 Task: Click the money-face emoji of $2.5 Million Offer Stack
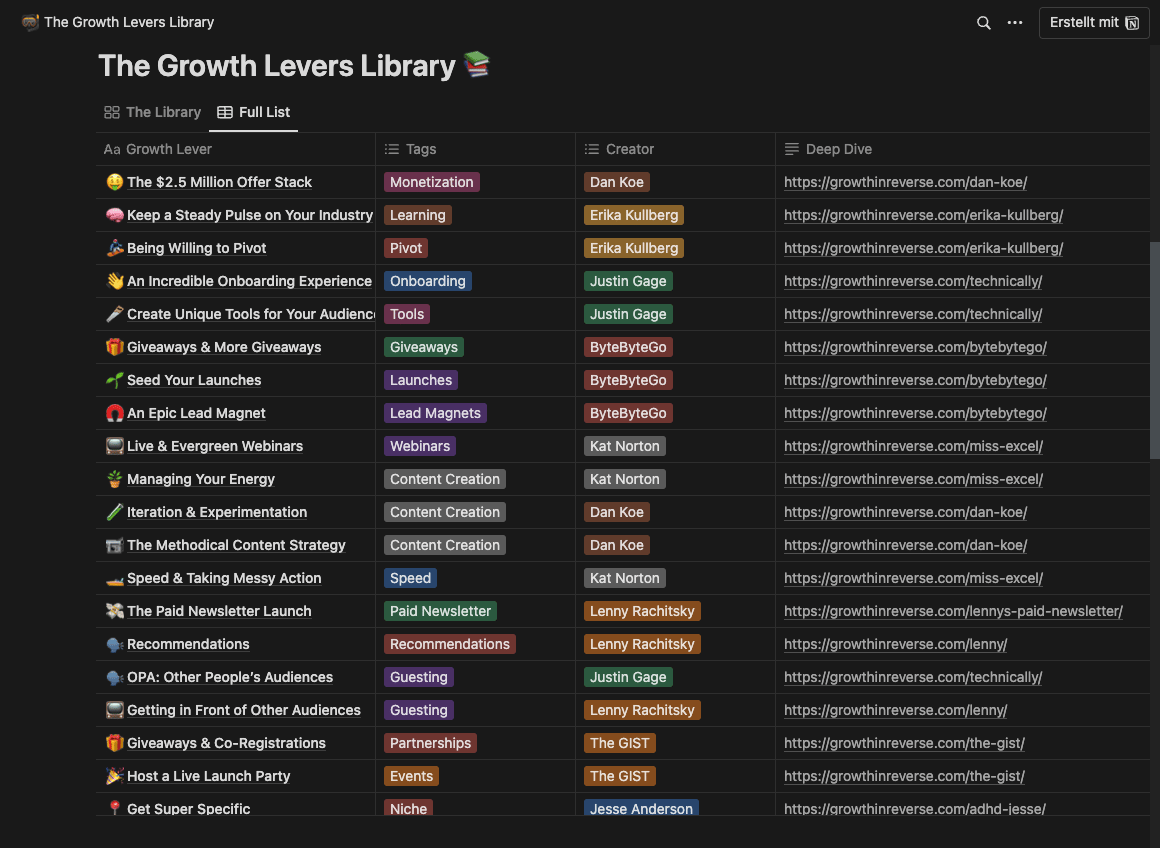(114, 182)
